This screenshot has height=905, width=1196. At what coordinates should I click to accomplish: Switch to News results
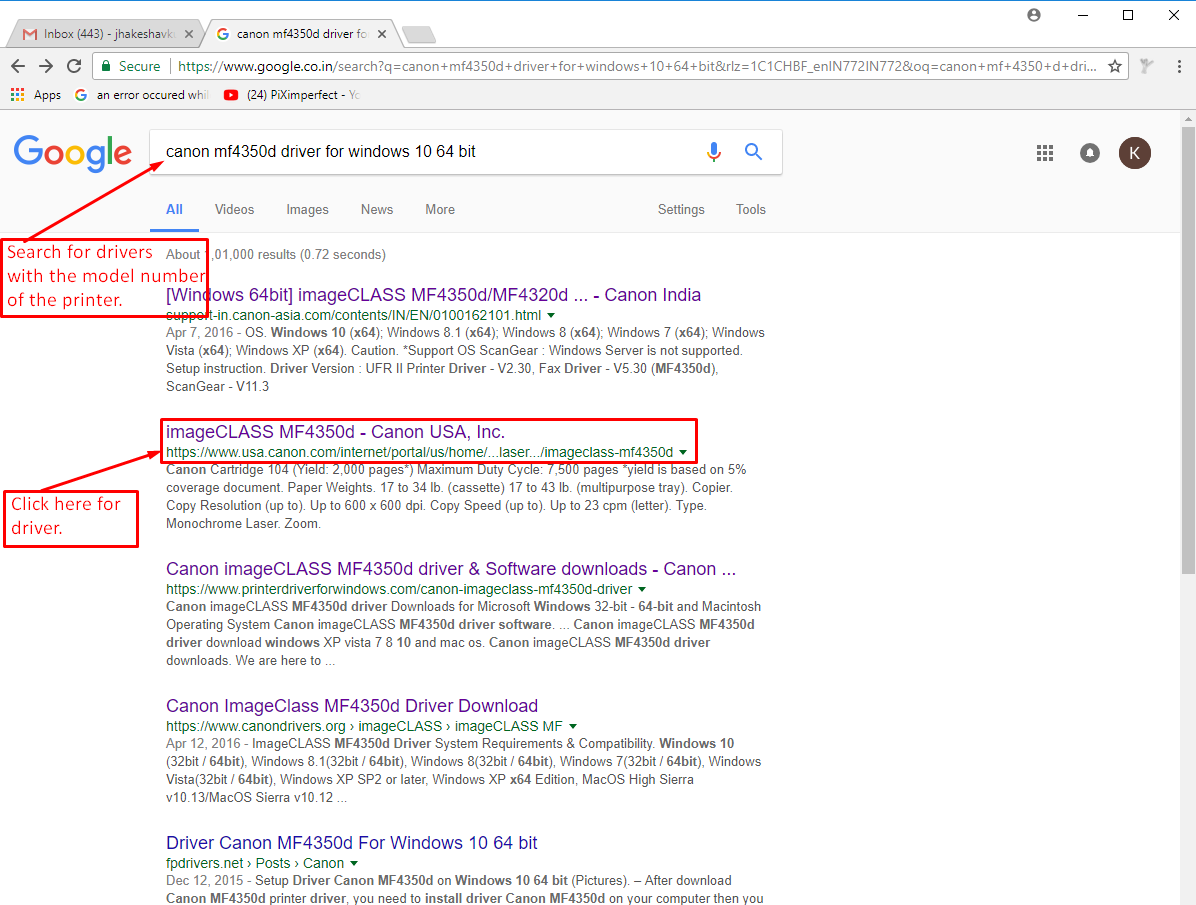(x=377, y=210)
